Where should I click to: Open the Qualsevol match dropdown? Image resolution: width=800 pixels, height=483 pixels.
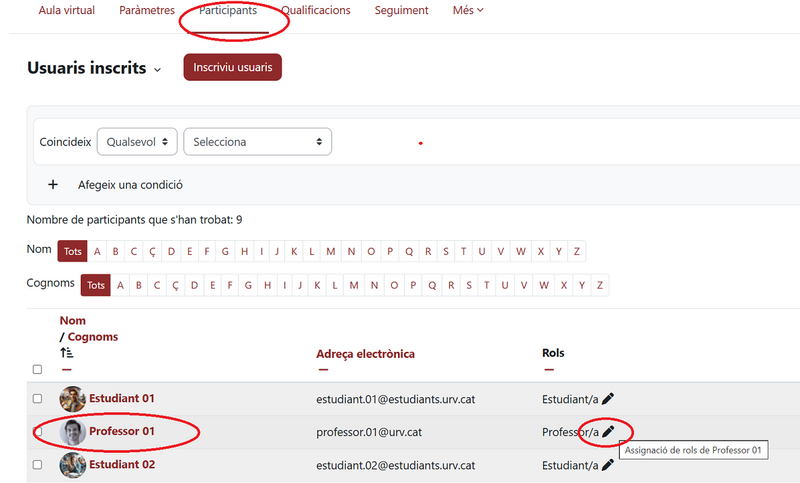(x=138, y=142)
